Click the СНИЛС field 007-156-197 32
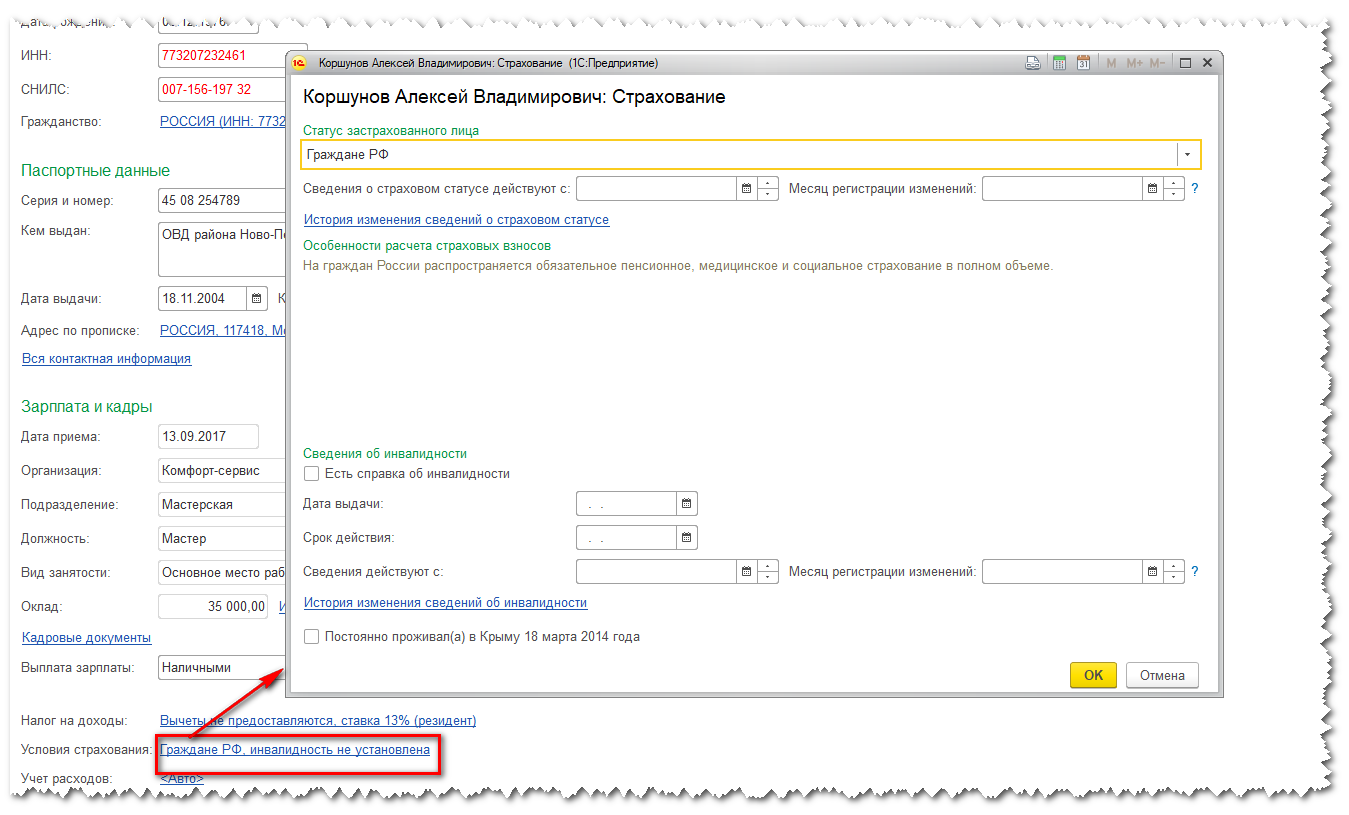The height and width of the screenshot is (815, 1349). tap(222, 89)
